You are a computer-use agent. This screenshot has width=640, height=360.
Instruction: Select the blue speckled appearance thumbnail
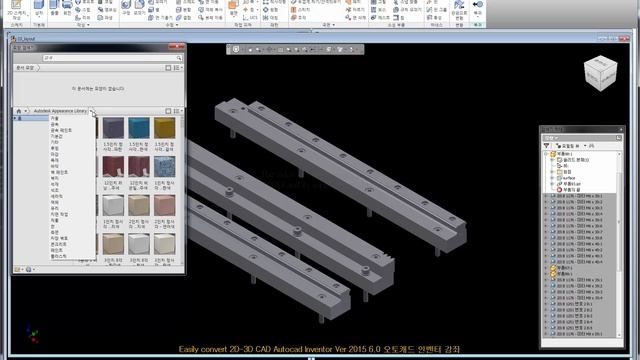[x=164, y=167]
